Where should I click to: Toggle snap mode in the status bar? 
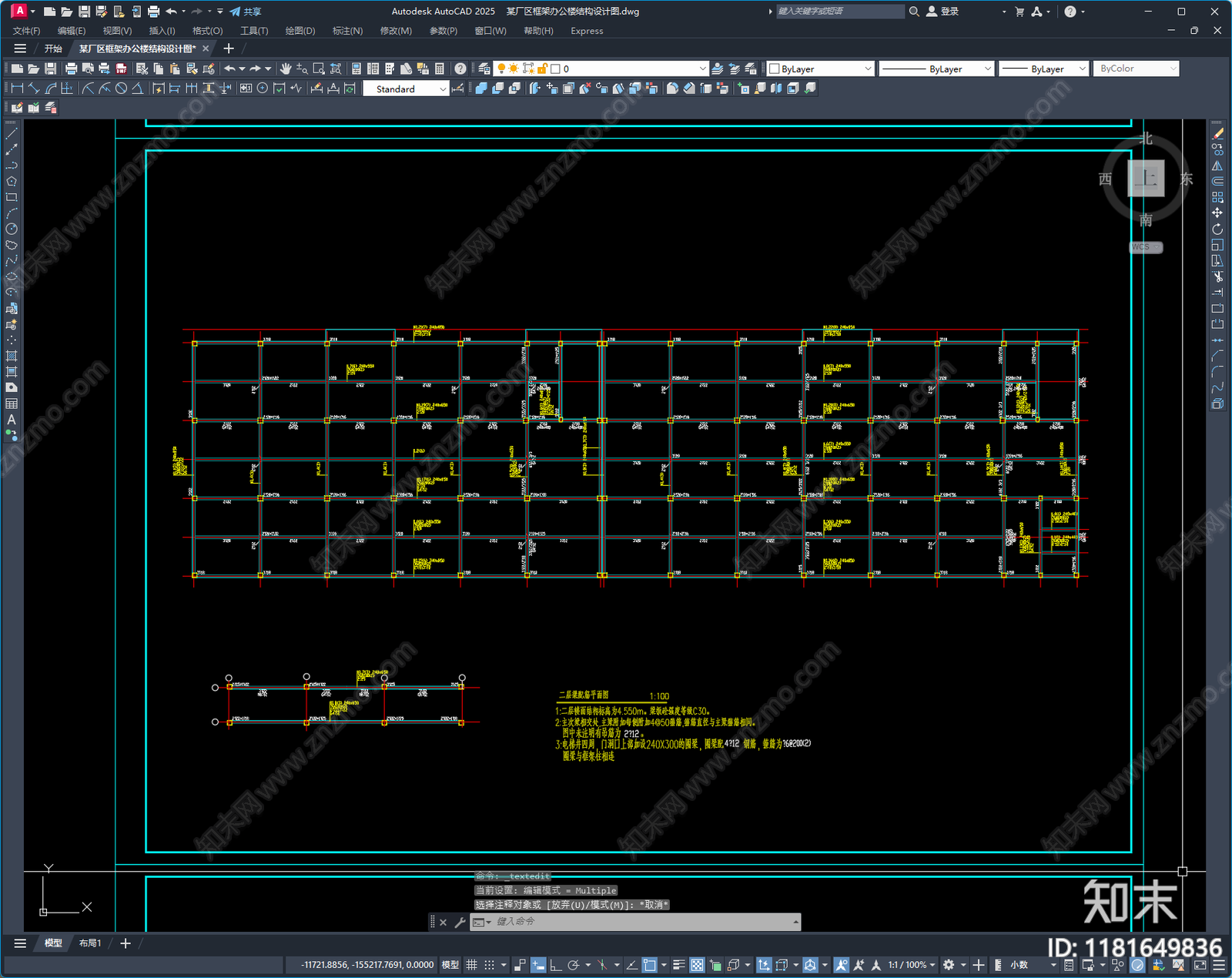[489, 965]
